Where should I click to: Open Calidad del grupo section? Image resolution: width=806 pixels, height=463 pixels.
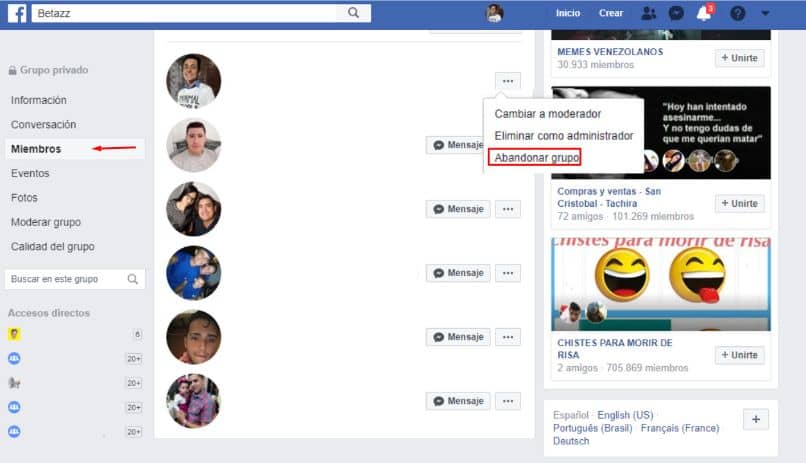click(x=52, y=247)
